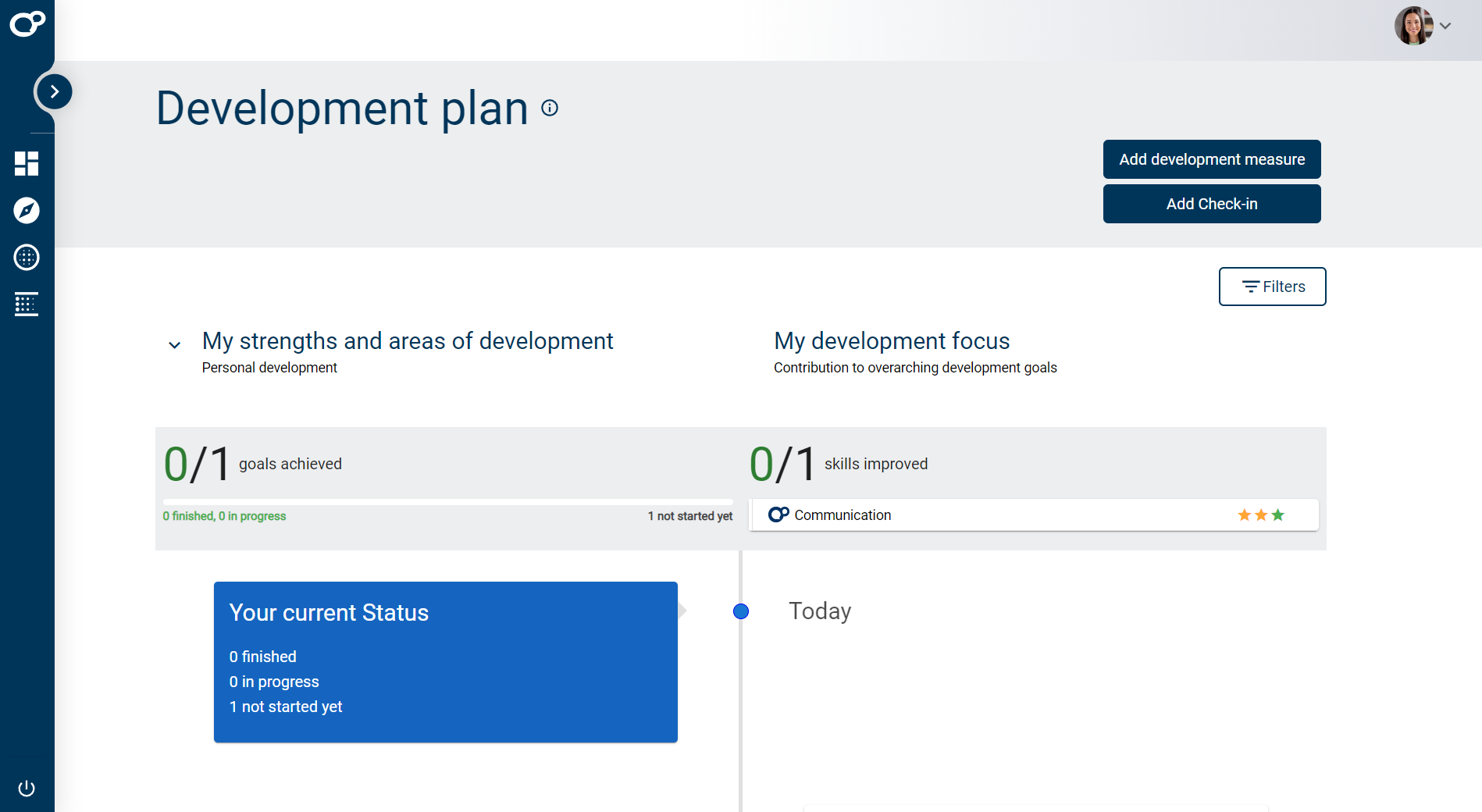Click the blue Today marker on the timeline

click(x=740, y=611)
